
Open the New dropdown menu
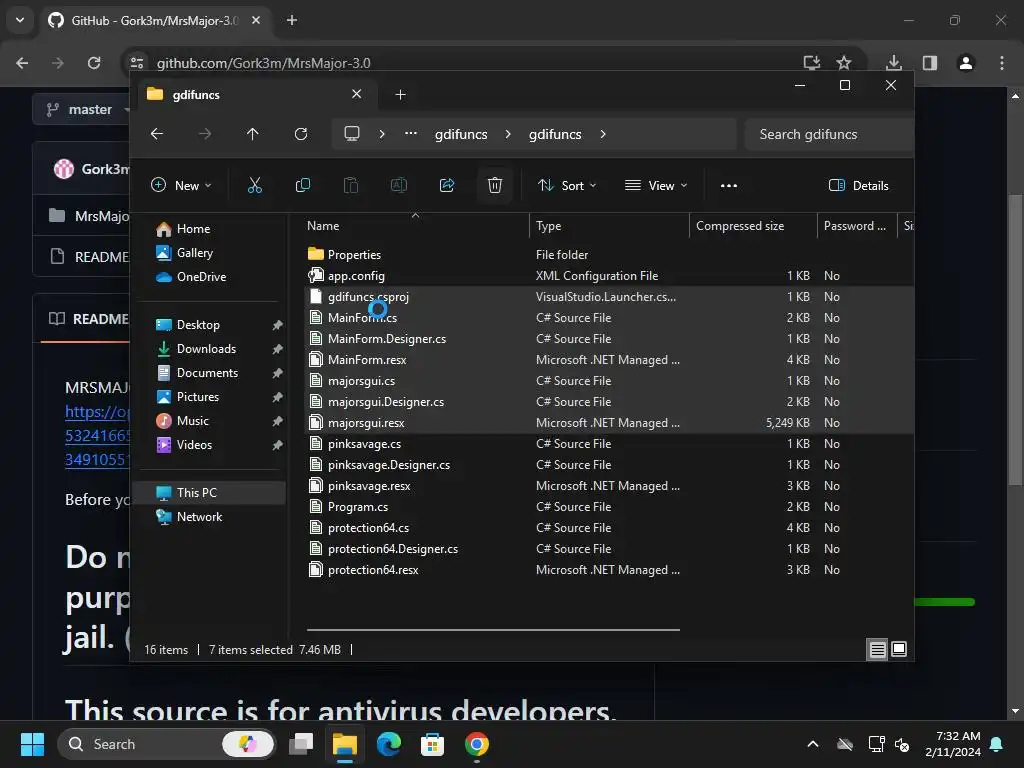tap(181, 185)
